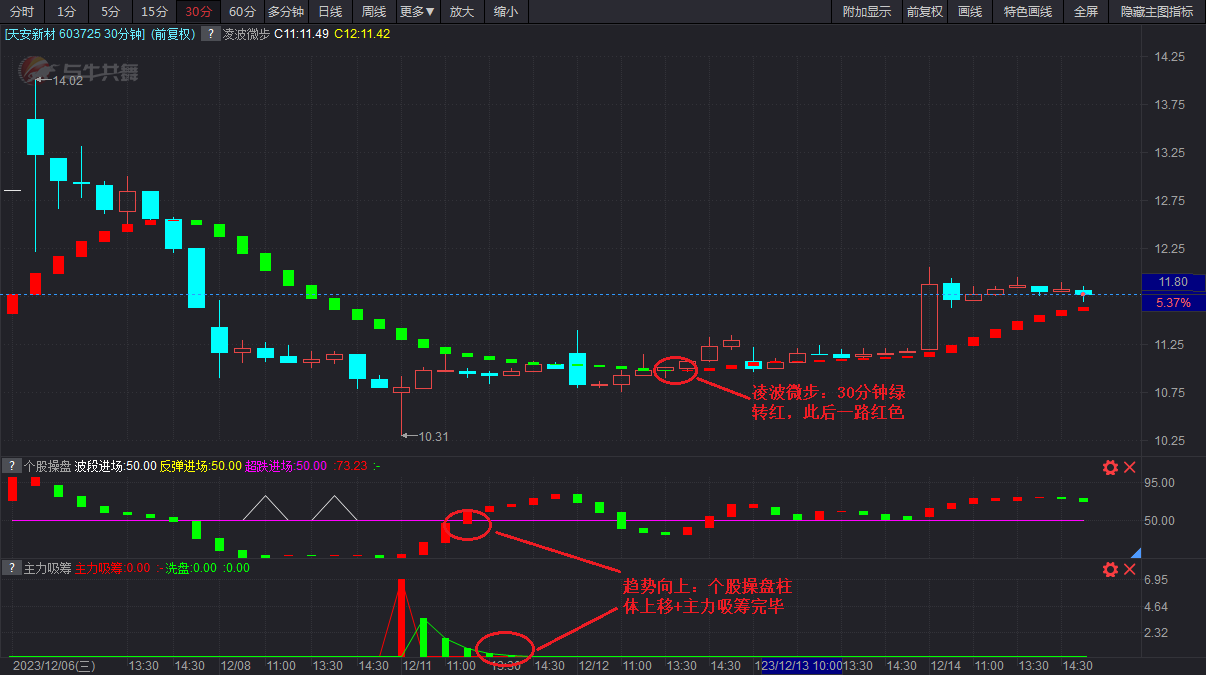Click the blue corner triangle in 个股操盘 panel
Screen dimensions: 1206x675
[x=1136, y=552]
